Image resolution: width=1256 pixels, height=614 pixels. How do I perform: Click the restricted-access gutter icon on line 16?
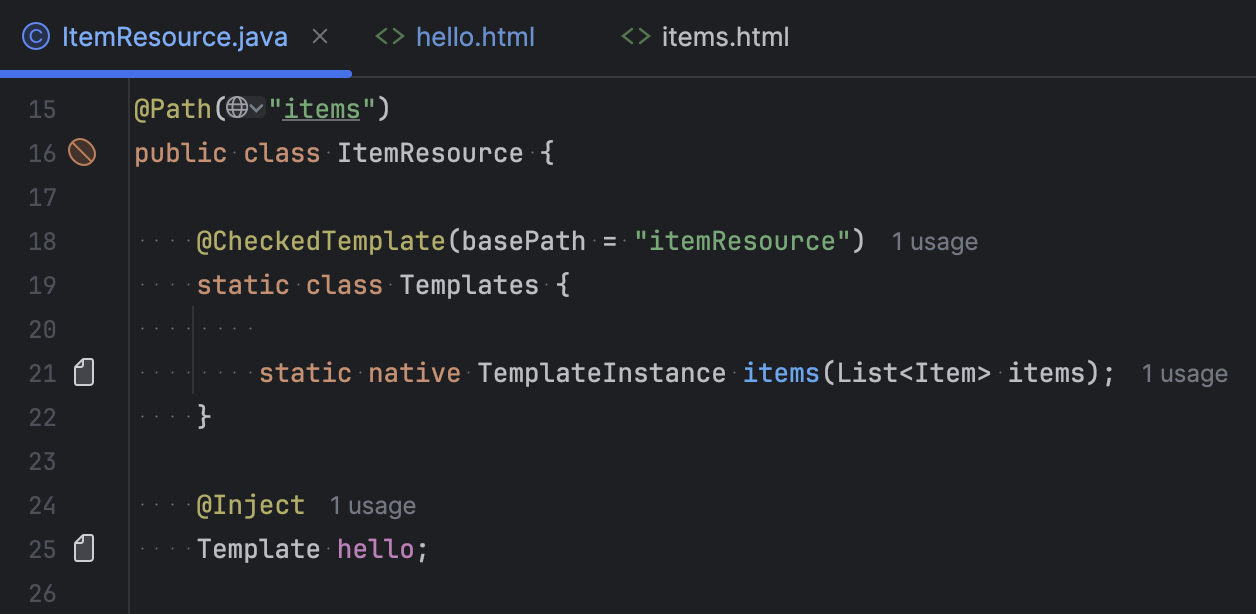point(84,153)
